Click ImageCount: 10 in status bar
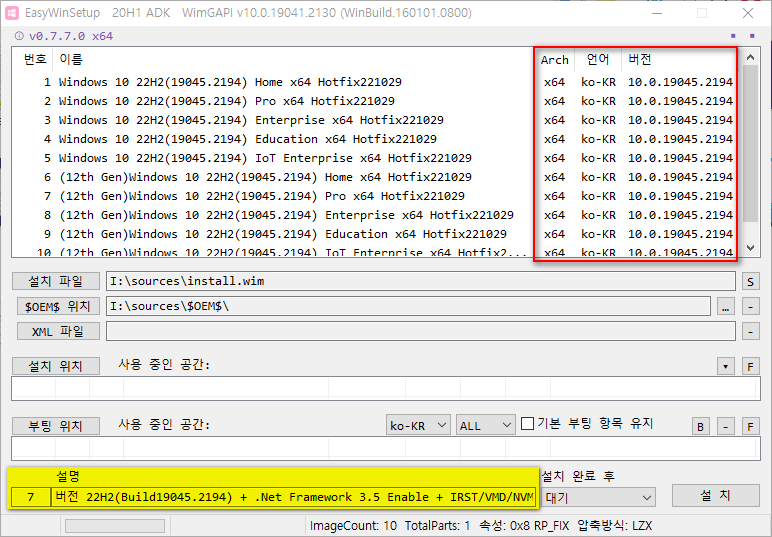 point(354,526)
